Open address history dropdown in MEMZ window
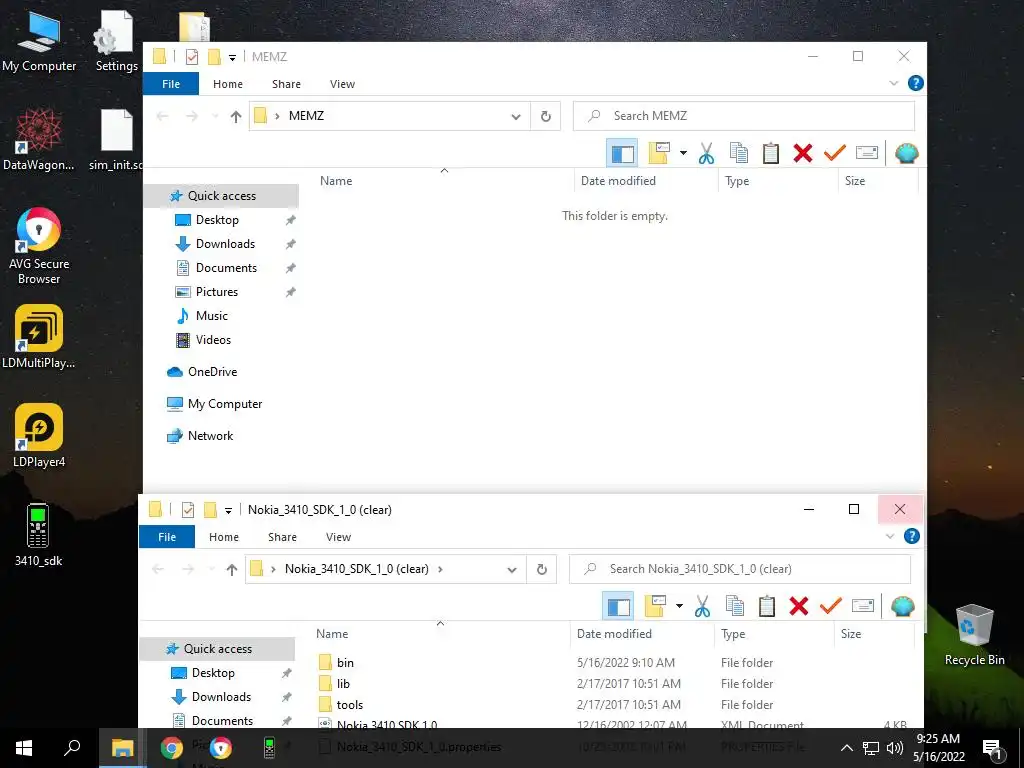This screenshot has width=1024, height=768. [x=516, y=116]
